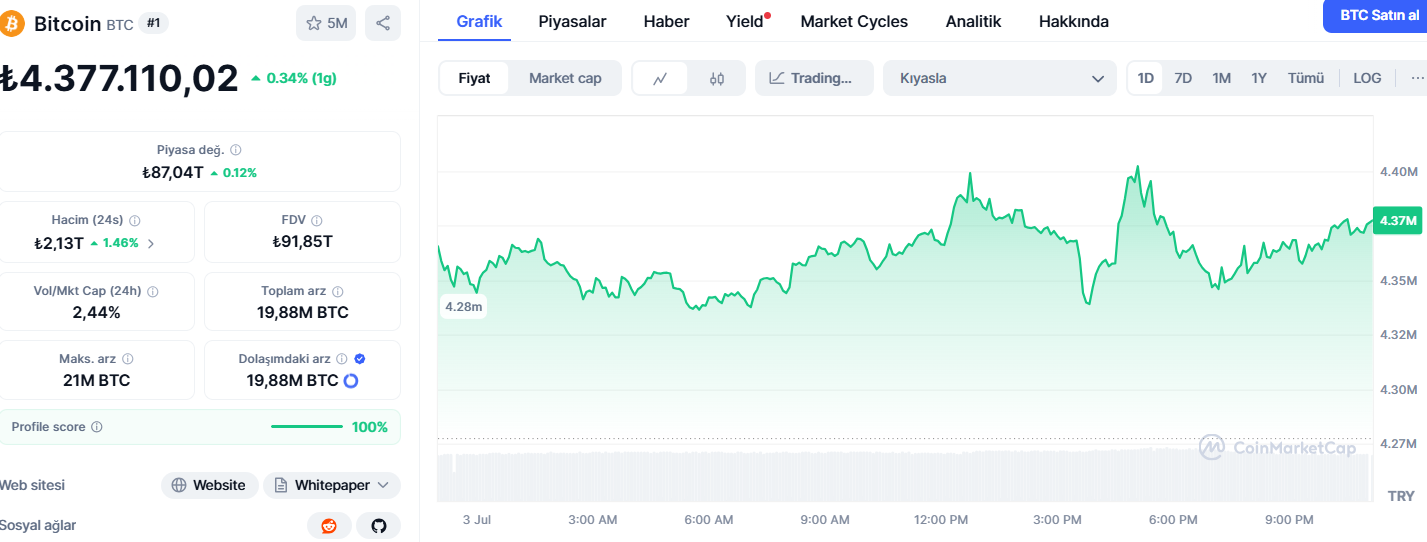1427x542 pixels.
Task: Open the Grafik tab
Action: (x=479, y=21)
